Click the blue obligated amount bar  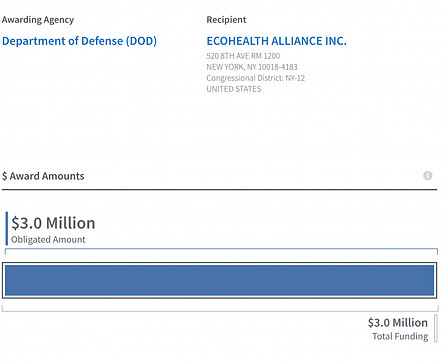[220, 280]
